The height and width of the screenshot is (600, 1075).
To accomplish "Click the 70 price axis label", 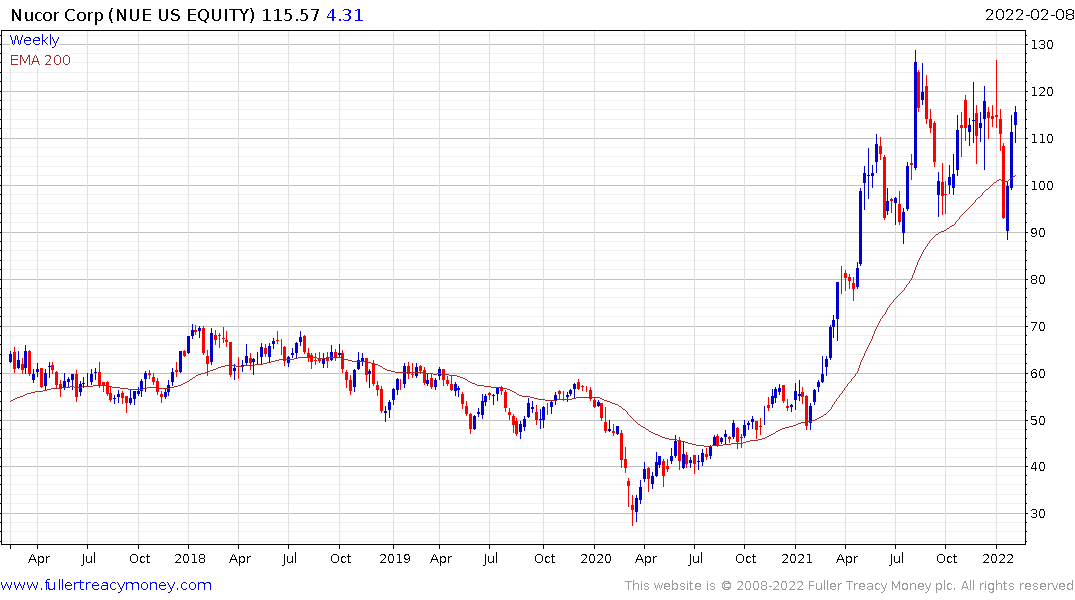I will [x=1038, y=326].
